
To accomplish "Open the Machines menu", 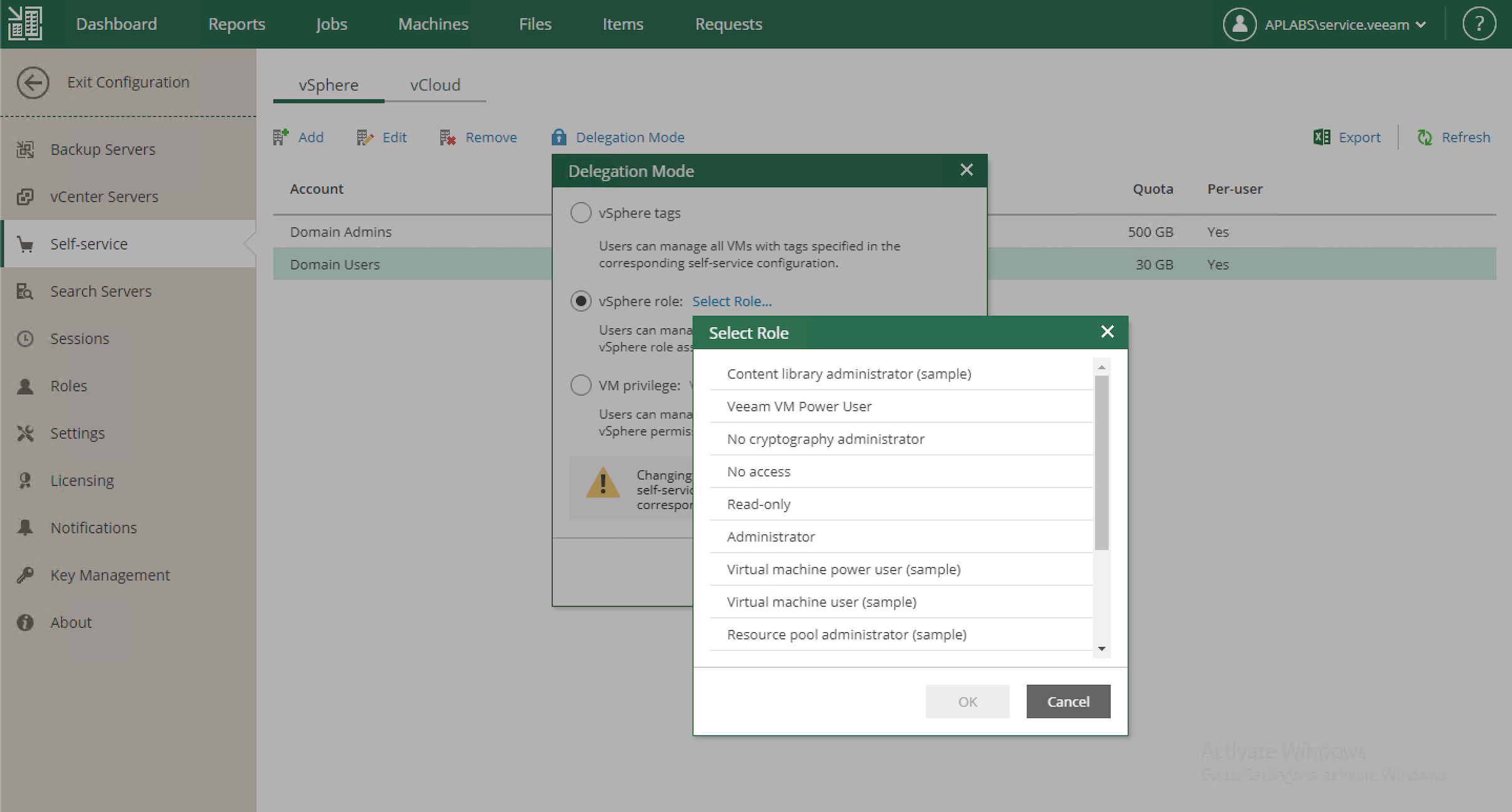I will click(x=433, y=24).
